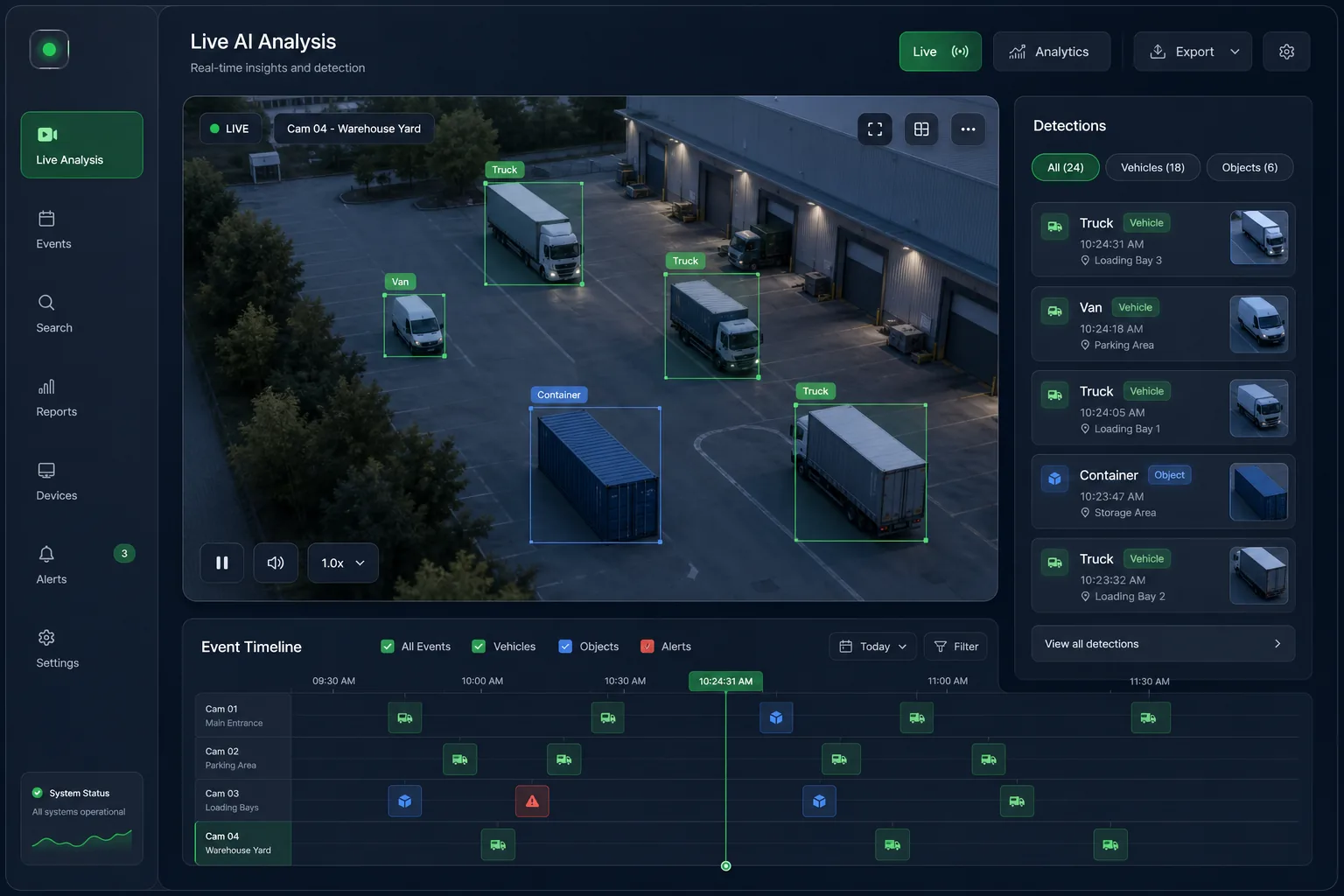The image size is (1344, 896).
Task: Click the Container detection's blue cube icon
Action: pos(1054,479)
